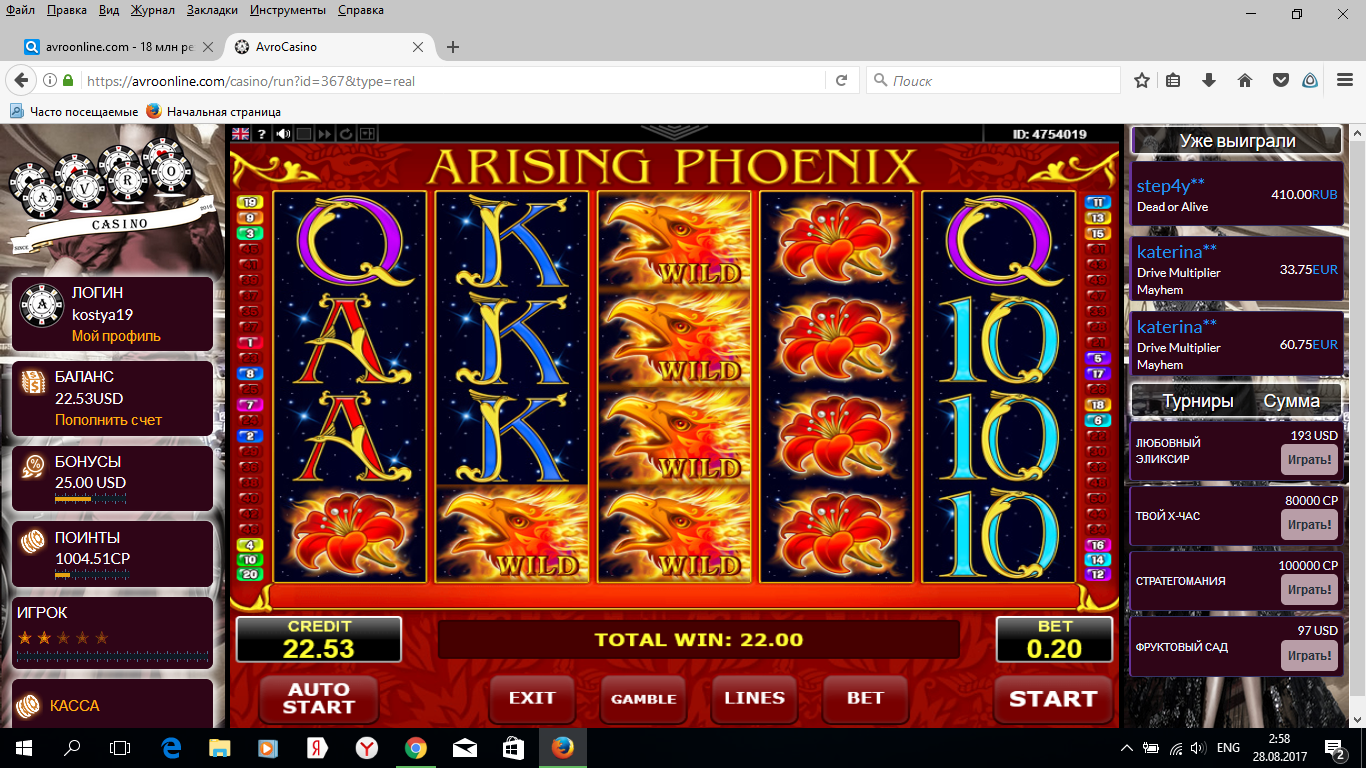The width and height of the screenshot is (1366, 768).
Task: Click the UK flag language icon
Action: 240,133
